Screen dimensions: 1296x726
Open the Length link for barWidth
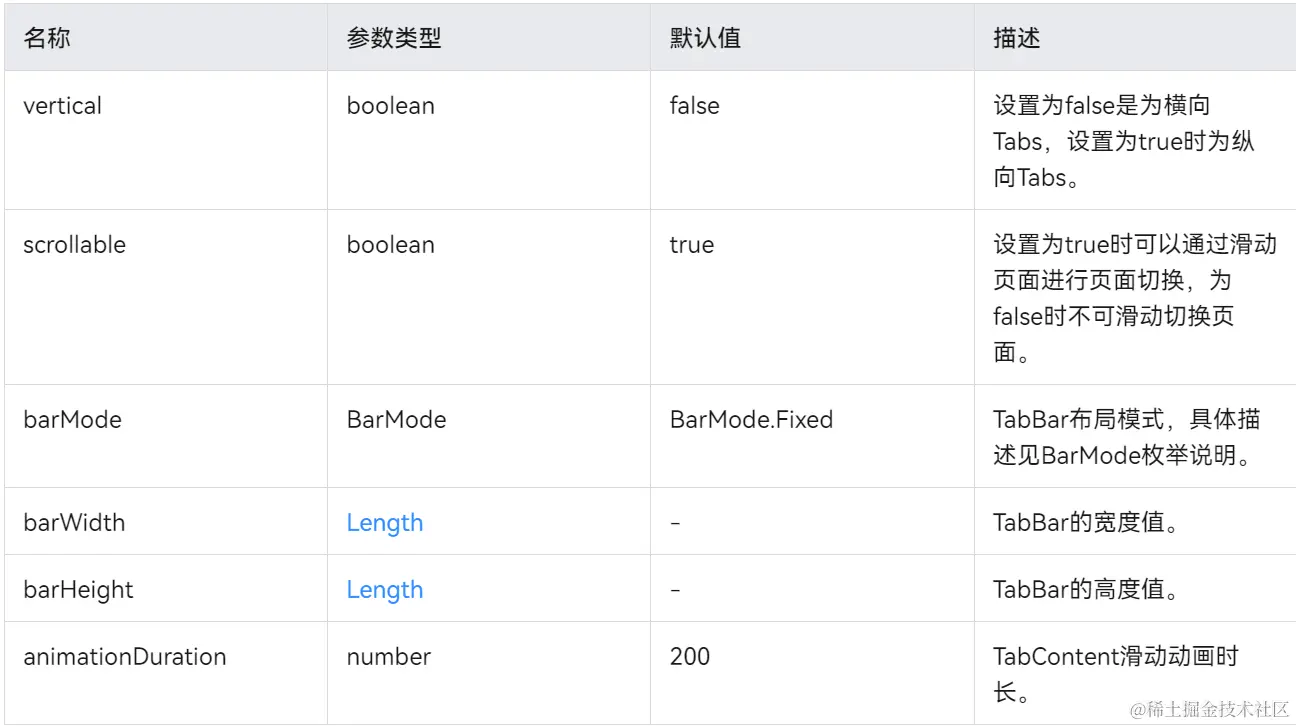tap(385, 522)
